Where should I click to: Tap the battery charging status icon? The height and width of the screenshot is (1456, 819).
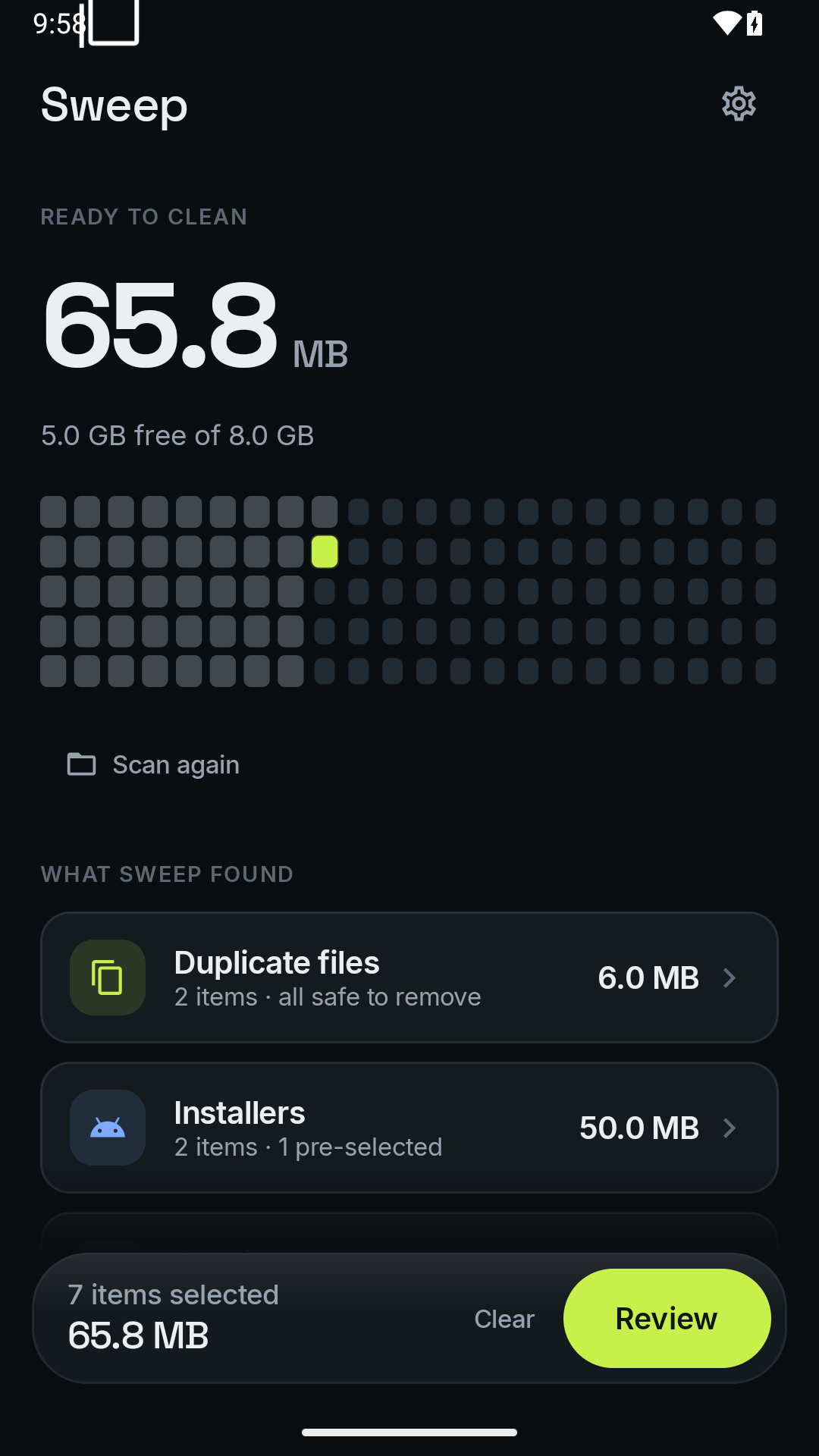point(755,24)
